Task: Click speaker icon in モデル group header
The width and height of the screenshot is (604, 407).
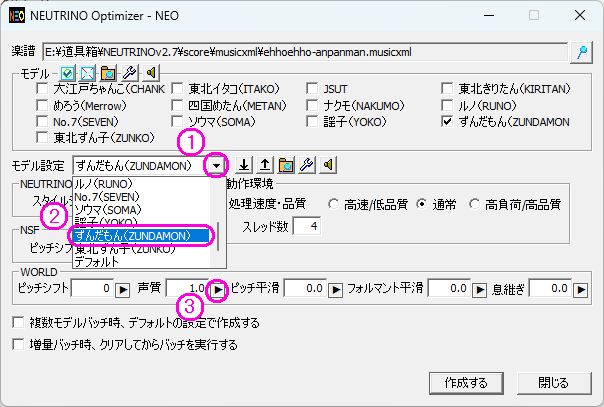Action: click(x=151, y=73)
